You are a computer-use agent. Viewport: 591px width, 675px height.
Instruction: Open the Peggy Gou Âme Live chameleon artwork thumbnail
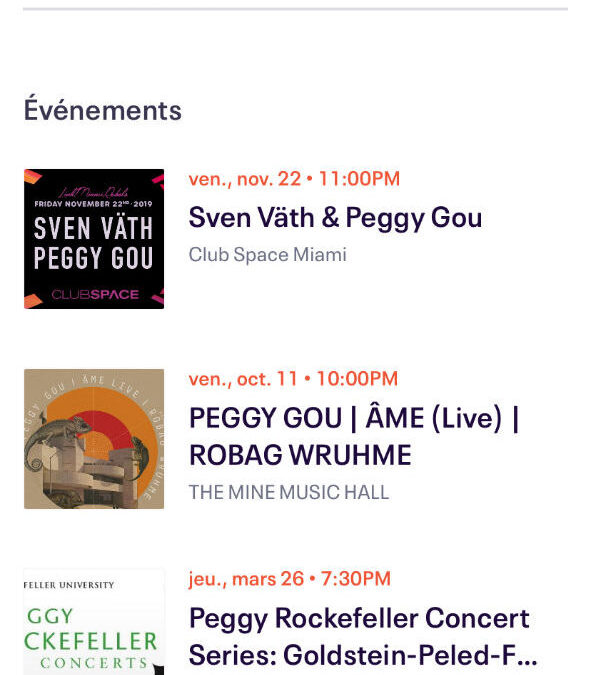click(94, 439)
